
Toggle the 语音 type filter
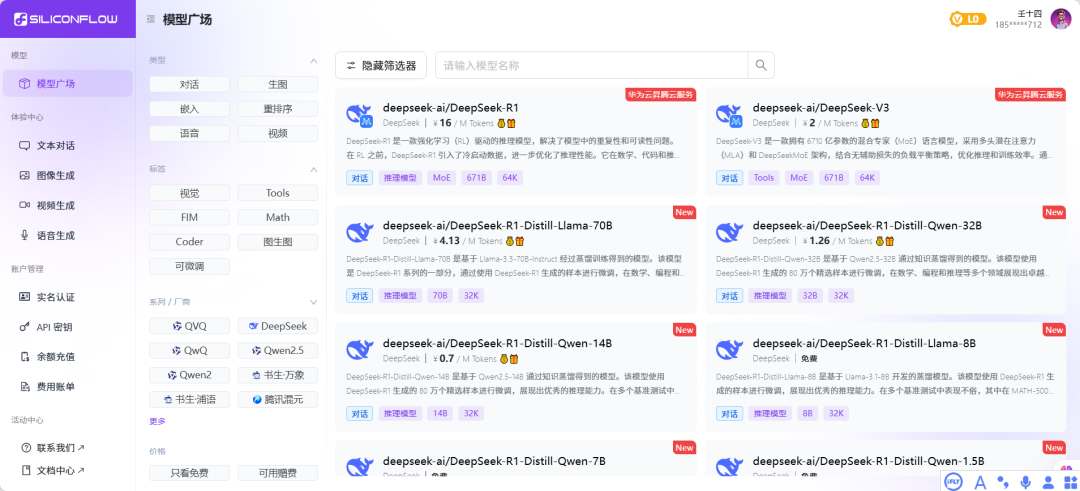[189, 134]
